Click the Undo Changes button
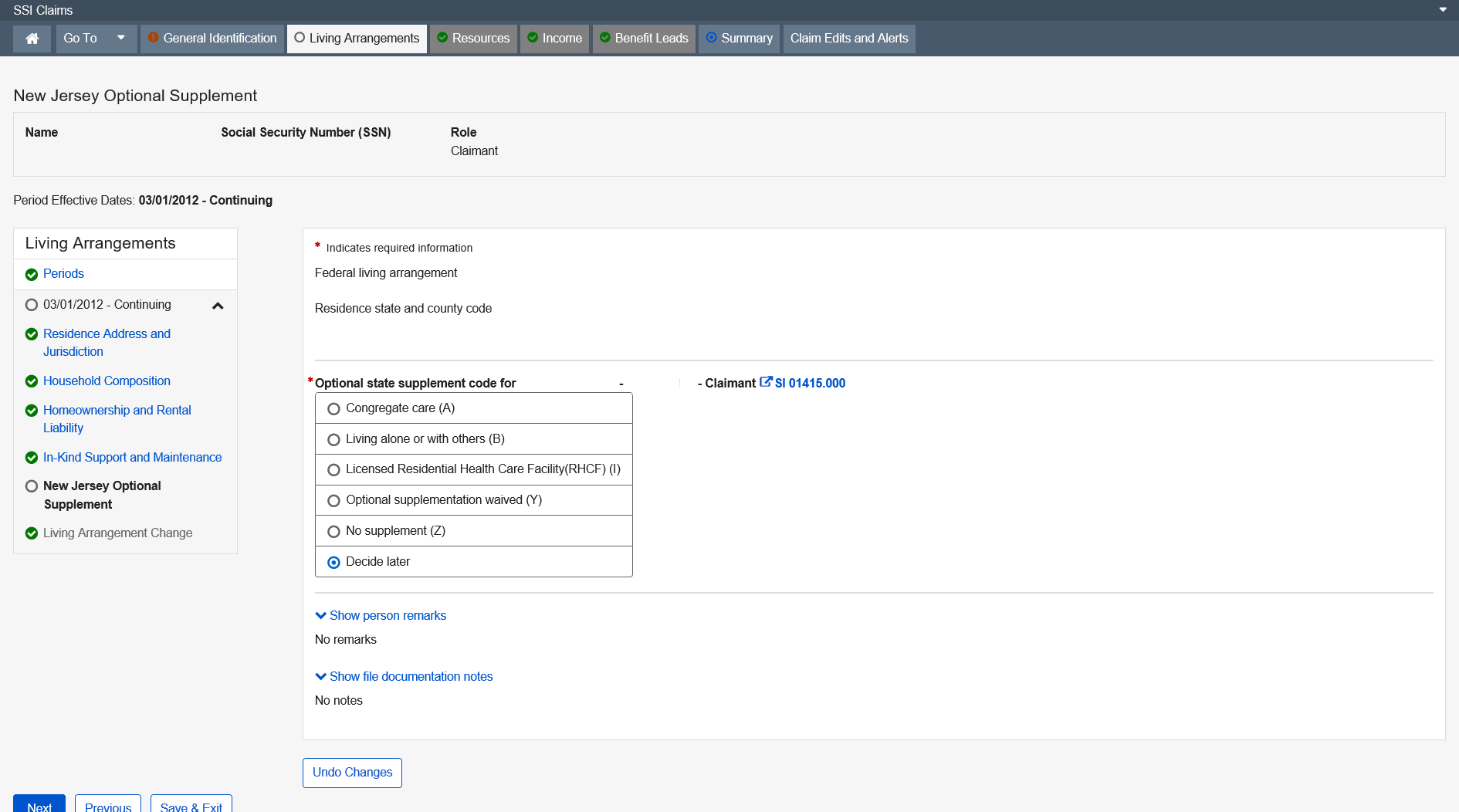The image size is (1459, 812). (352, 773)
